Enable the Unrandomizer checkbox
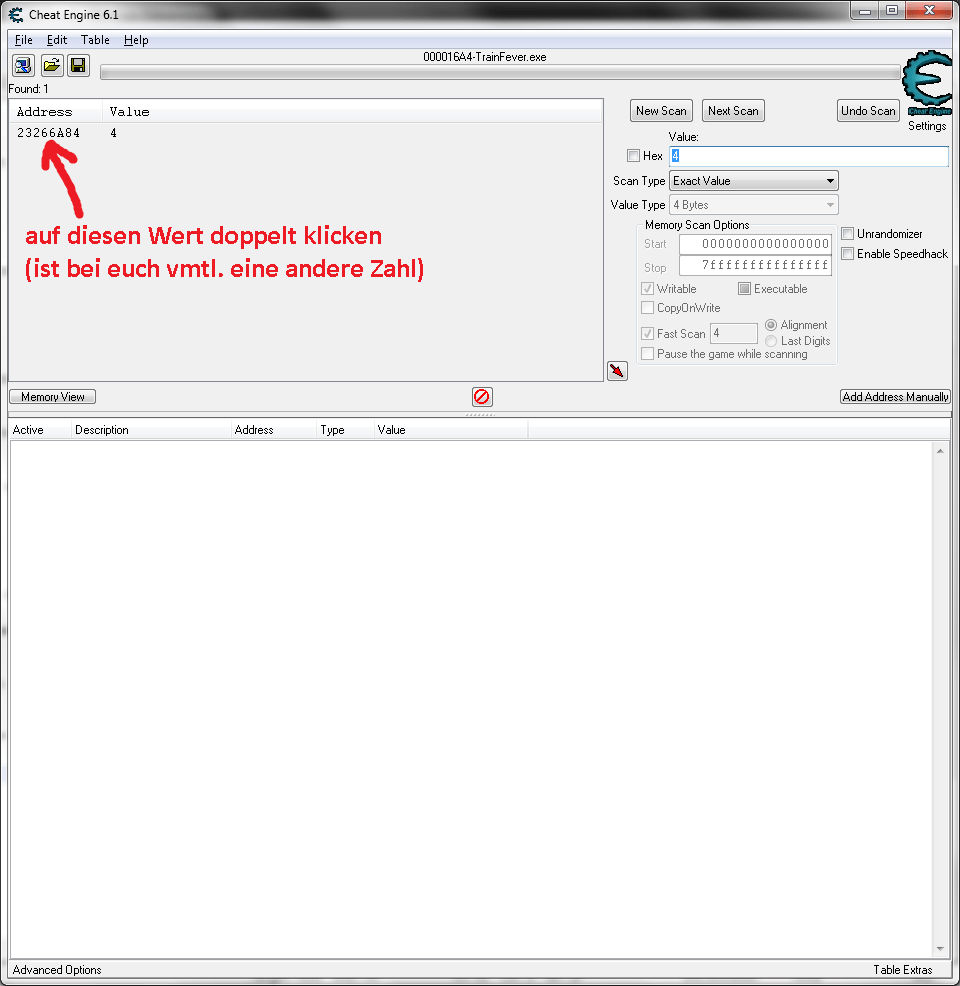This screenshot has width=960, height=986. tap(847, 234)
